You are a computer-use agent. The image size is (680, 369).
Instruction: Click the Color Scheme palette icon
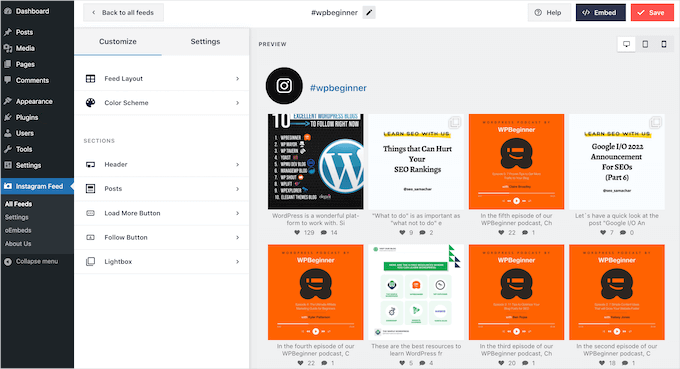pos(90,103)
